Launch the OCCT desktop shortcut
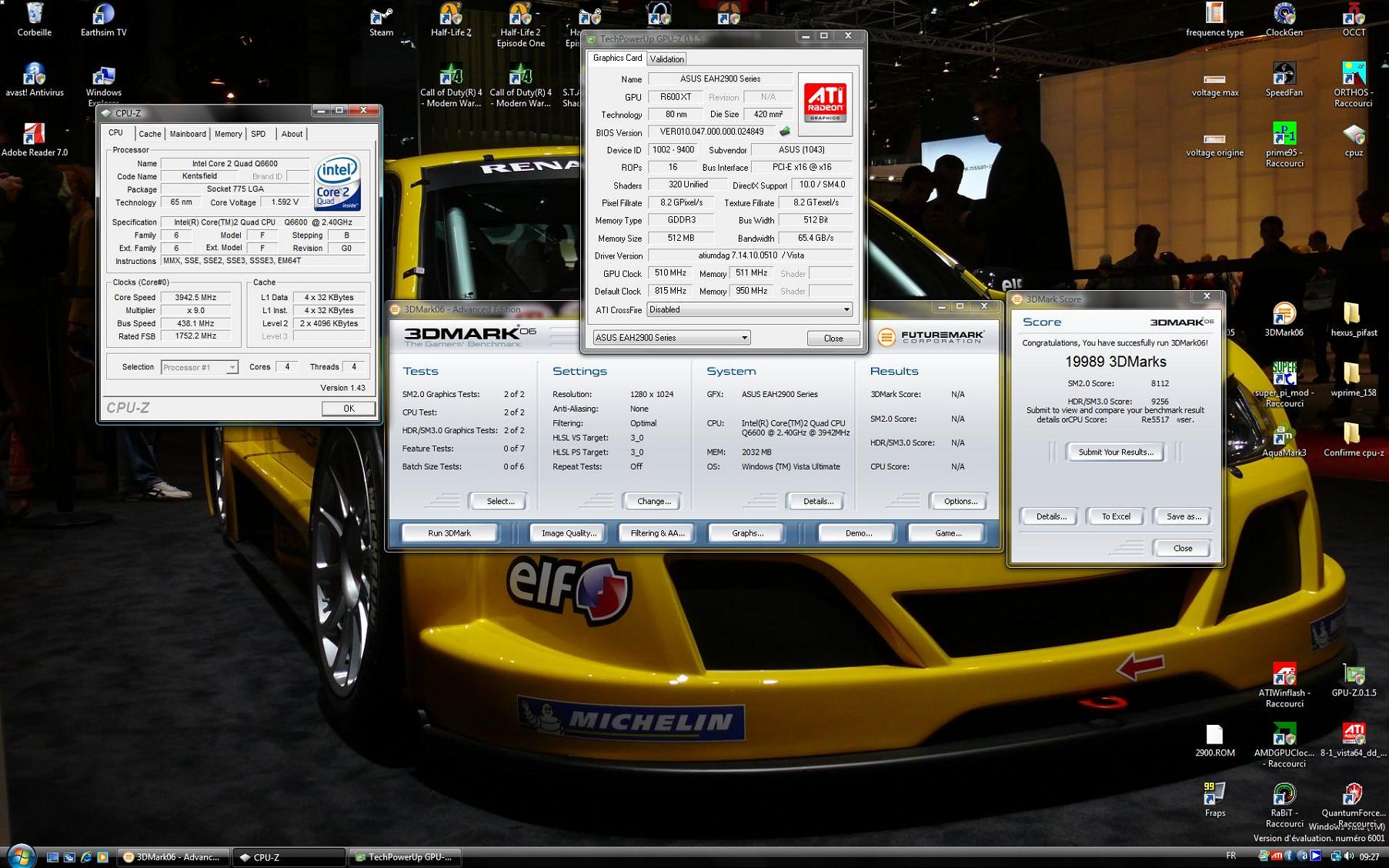The width and height of the screenshot is (1389, 868). coord(1354,15)
